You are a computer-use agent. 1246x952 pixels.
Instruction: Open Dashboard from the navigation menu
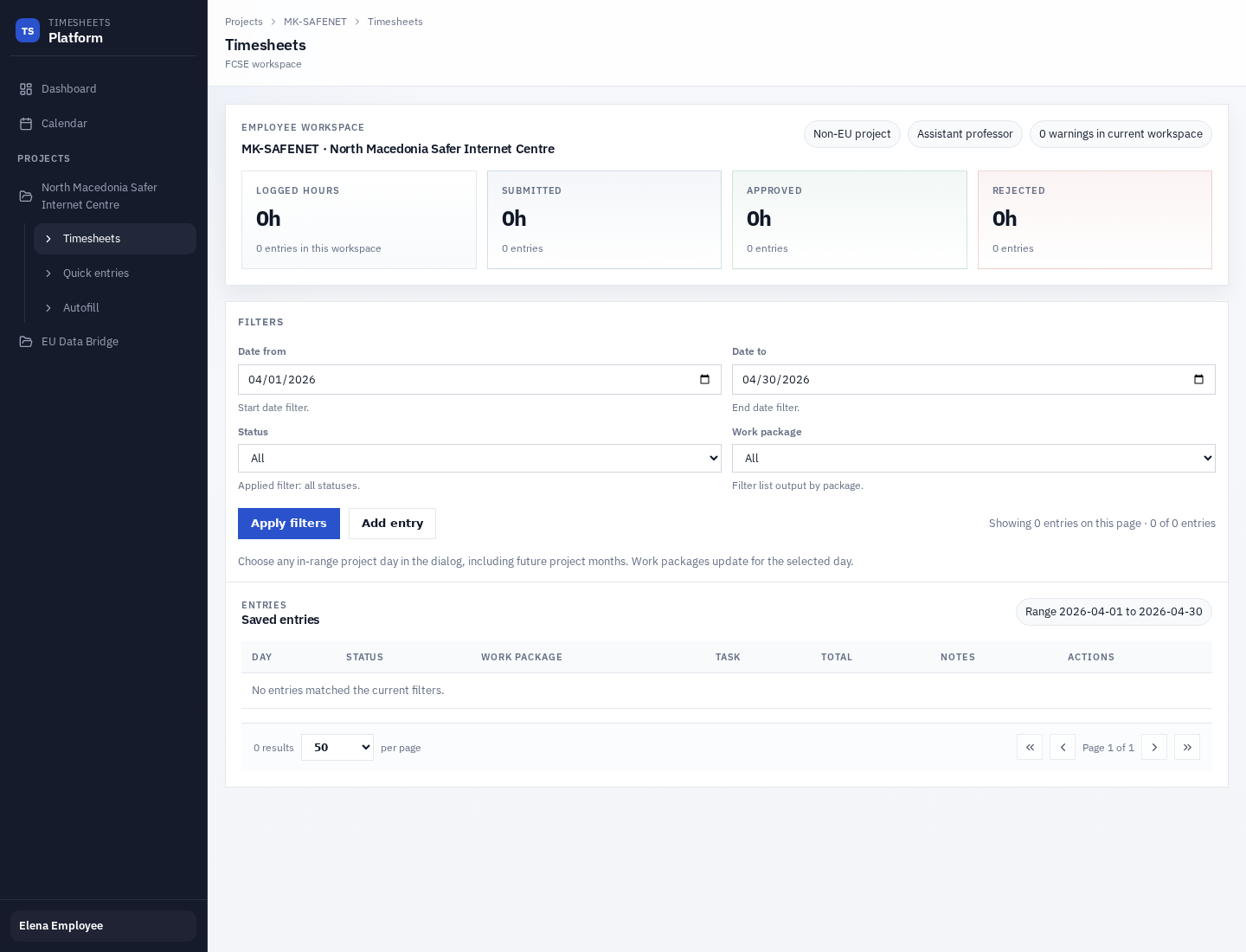pos(68,88)
